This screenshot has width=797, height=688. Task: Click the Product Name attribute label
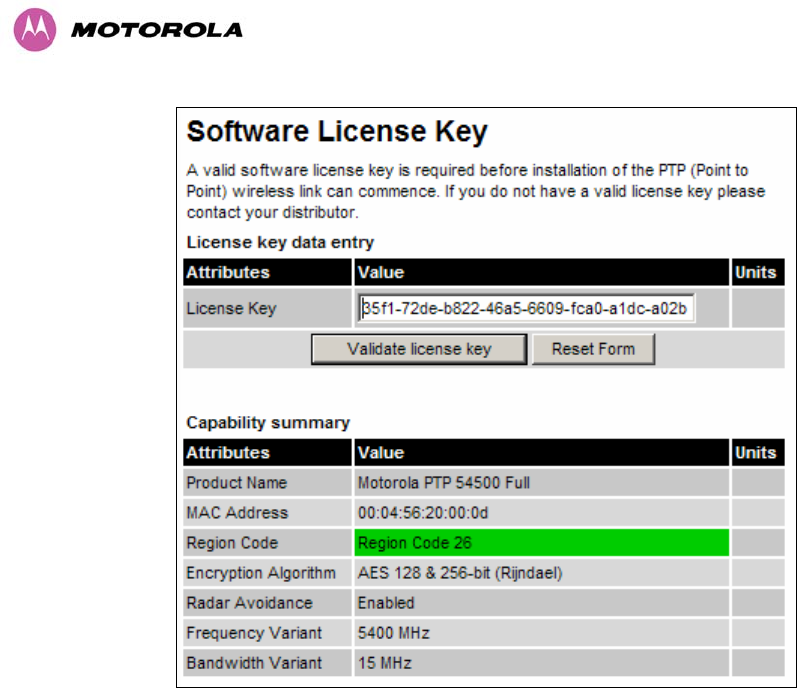click(x=236, y=483)
